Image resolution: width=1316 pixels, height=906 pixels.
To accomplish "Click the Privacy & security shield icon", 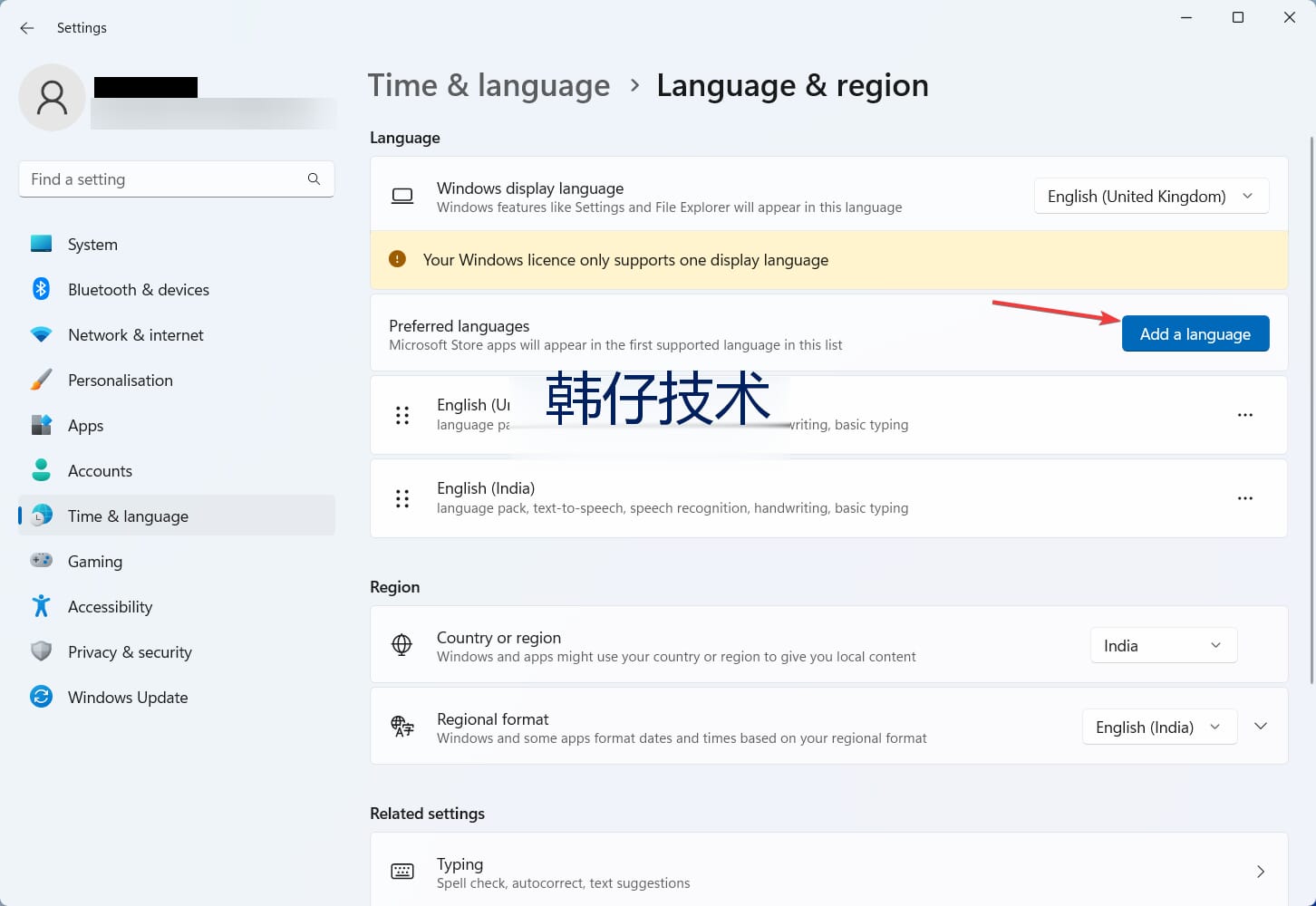I will pyautogui.click(x=41, y=651).
